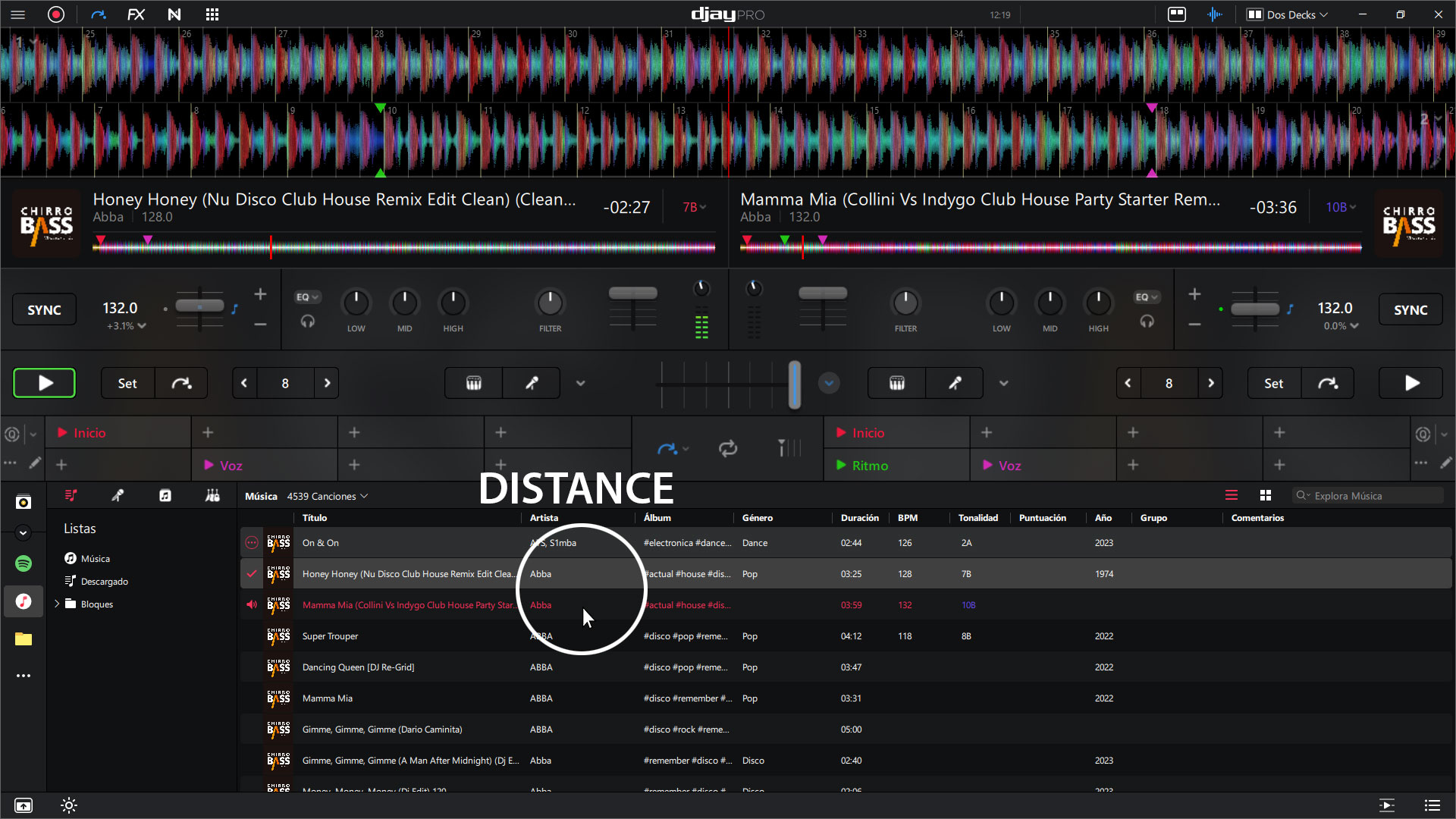Select the Descargado list
Viewport: 1456px width, 819px height.
coord(104,582)
